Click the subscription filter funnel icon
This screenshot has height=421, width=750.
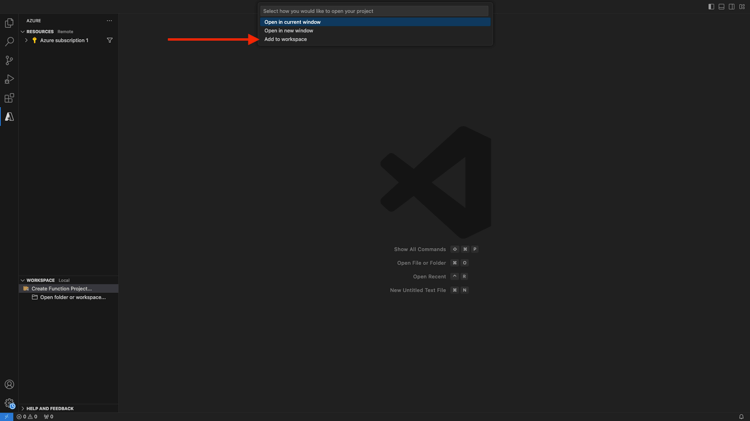coord(110,40)
